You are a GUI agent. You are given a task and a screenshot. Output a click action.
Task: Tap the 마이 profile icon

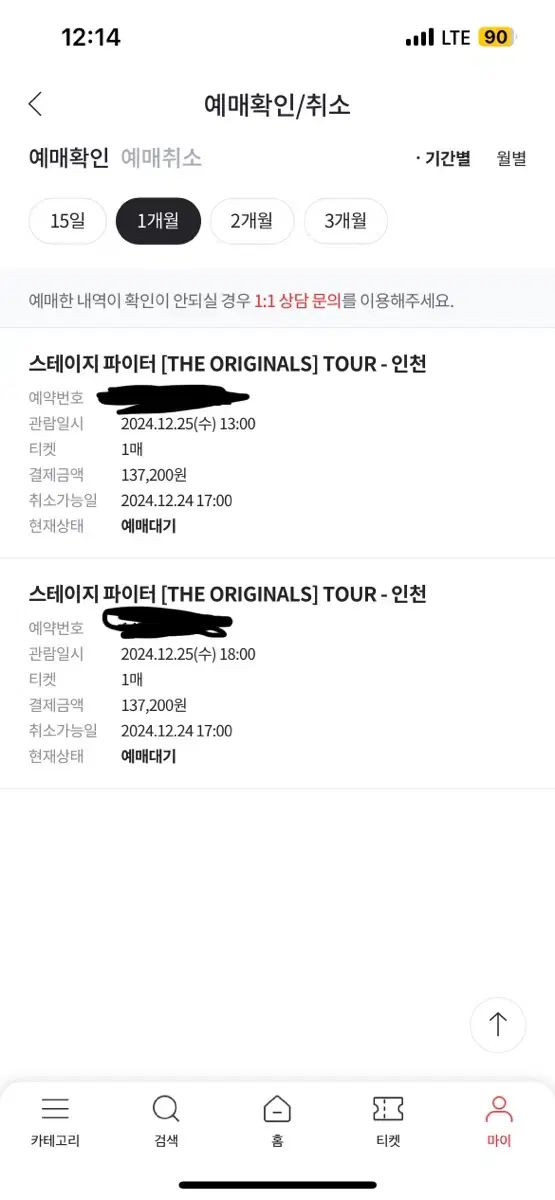click(x=498, y=1109)
